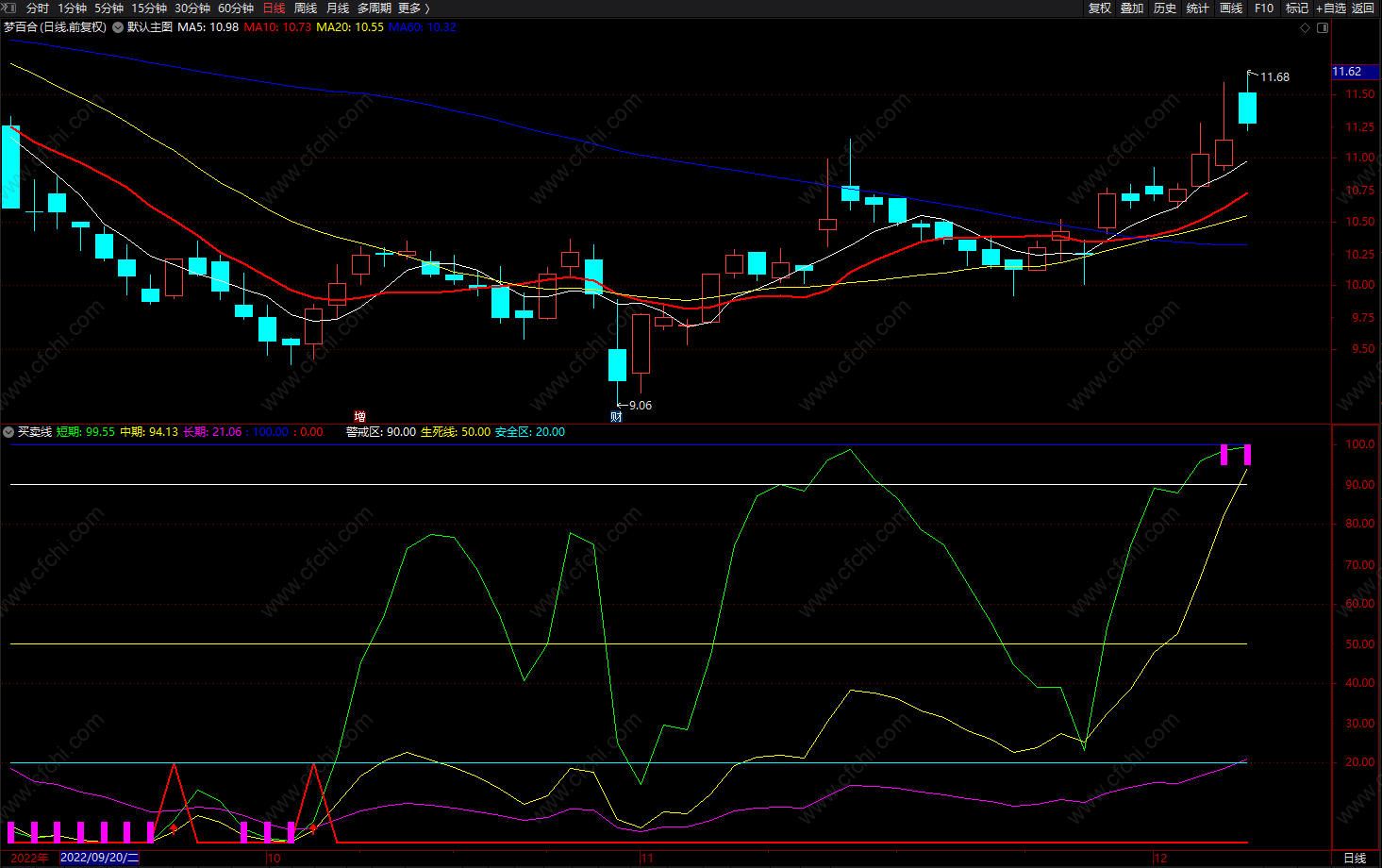The height and width of the screenshot is (868, 1382).
Task: Open 统计 statistics button
Action: pos(1198,8)
